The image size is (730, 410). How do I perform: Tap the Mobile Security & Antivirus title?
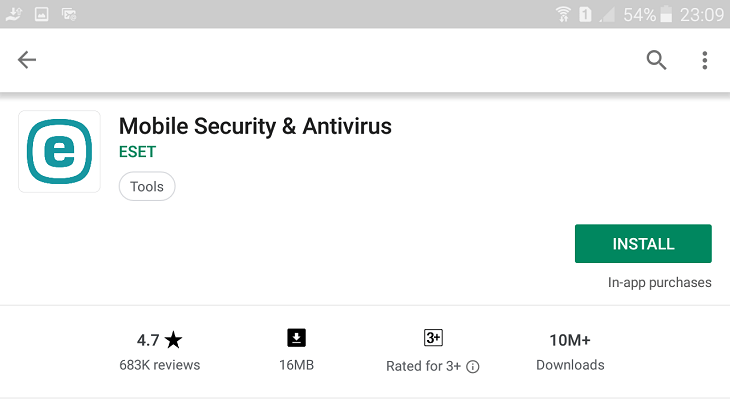pyautogui.click(x=255, y=126)
